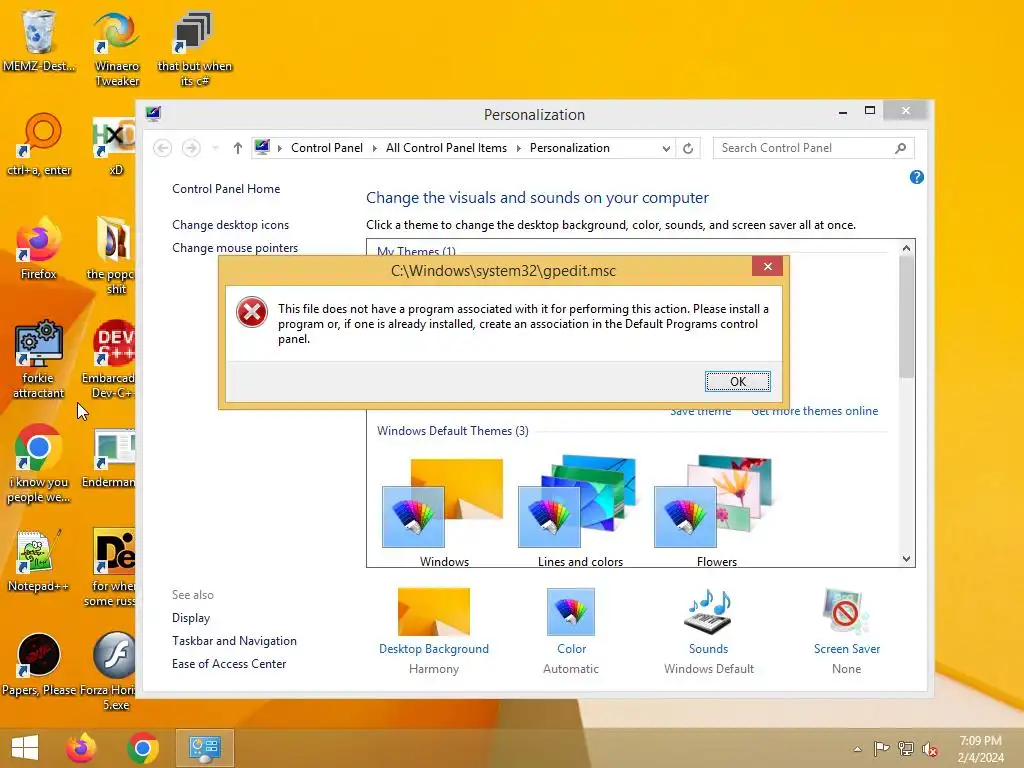Click the themes list scrollbar down arrow
This screenshot has height=768, width=1024.
[x=906, y=559]
